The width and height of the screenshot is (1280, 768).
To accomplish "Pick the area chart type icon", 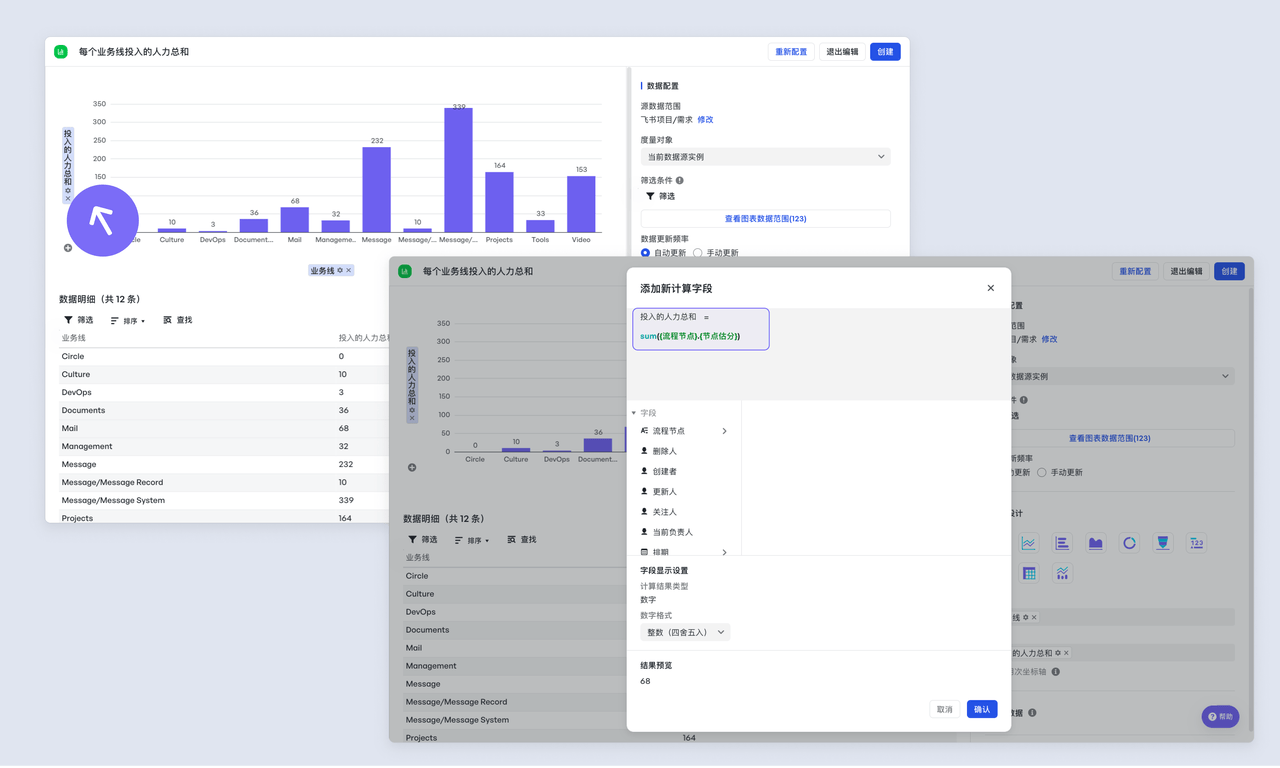I will click(1096, 543).
